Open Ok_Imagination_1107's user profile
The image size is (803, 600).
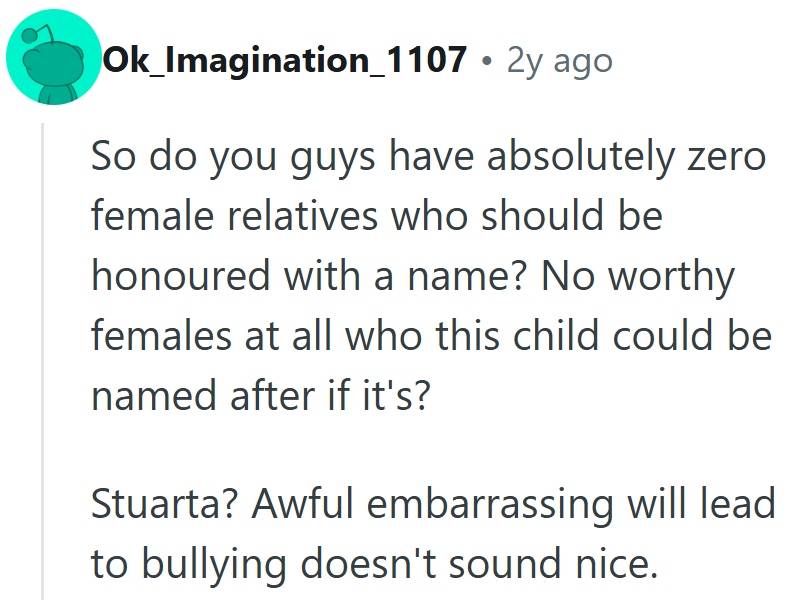[284, 62]
